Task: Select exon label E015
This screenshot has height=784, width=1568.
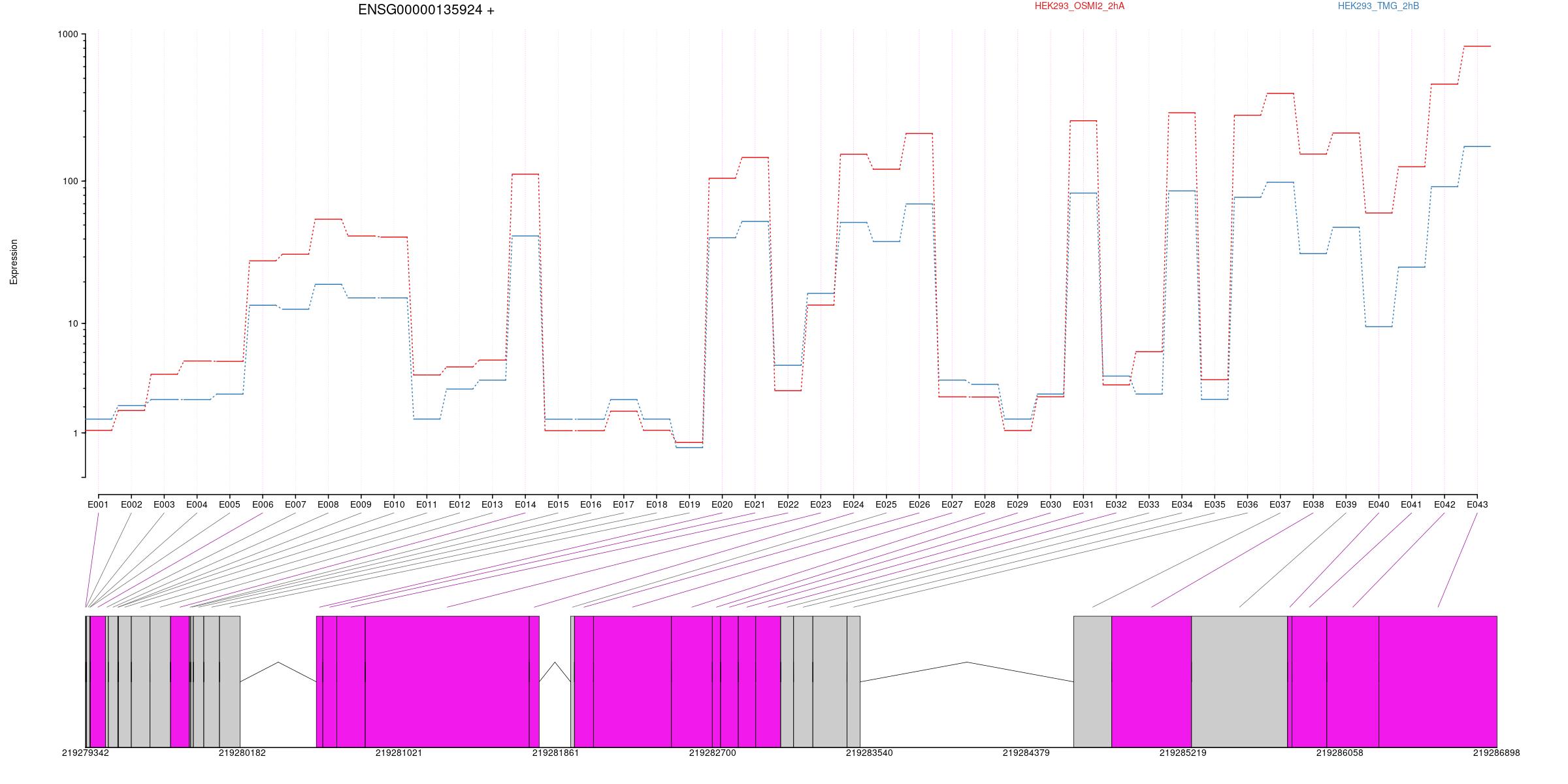Action: coord(558,504)
